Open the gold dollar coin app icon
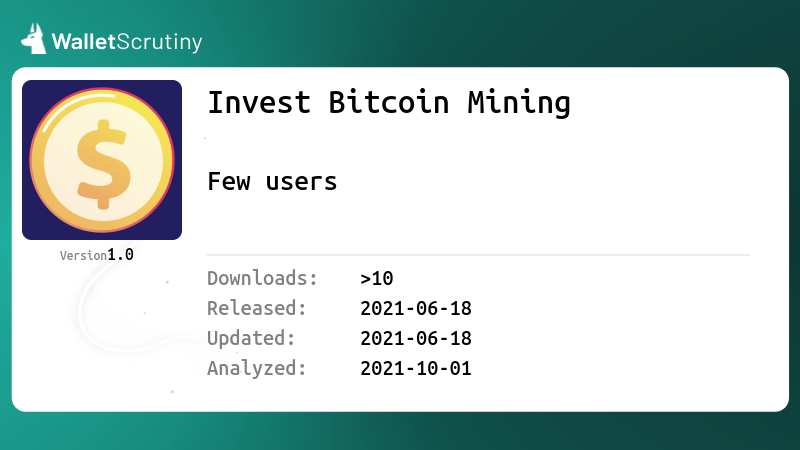This screenshot has height=450, width=800. [x=102, y=160]
